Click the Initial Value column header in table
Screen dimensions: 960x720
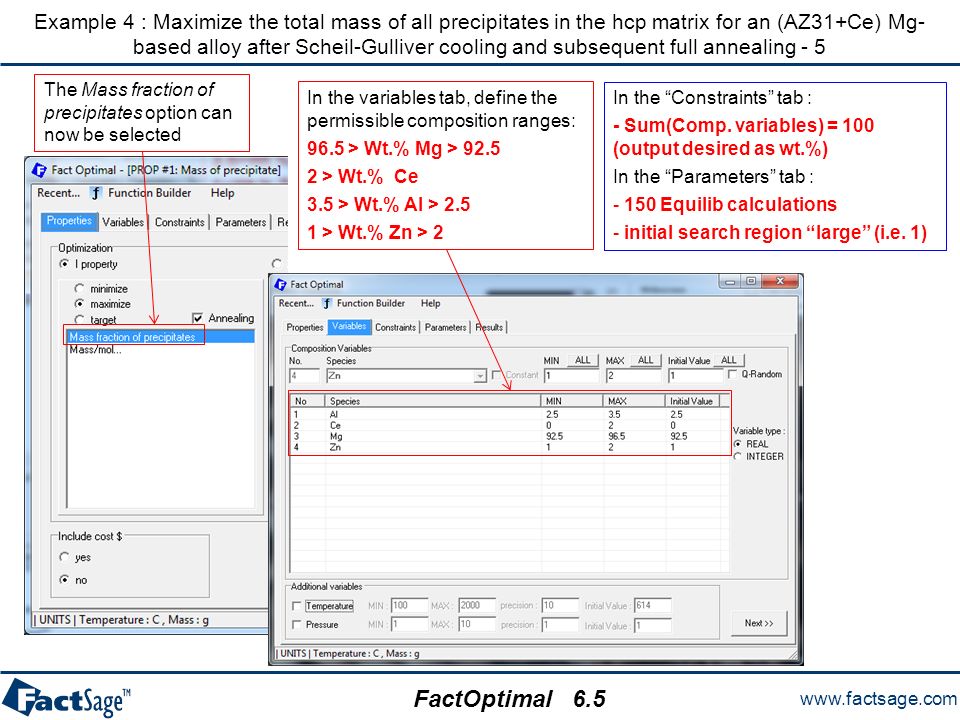coord(692,402)
